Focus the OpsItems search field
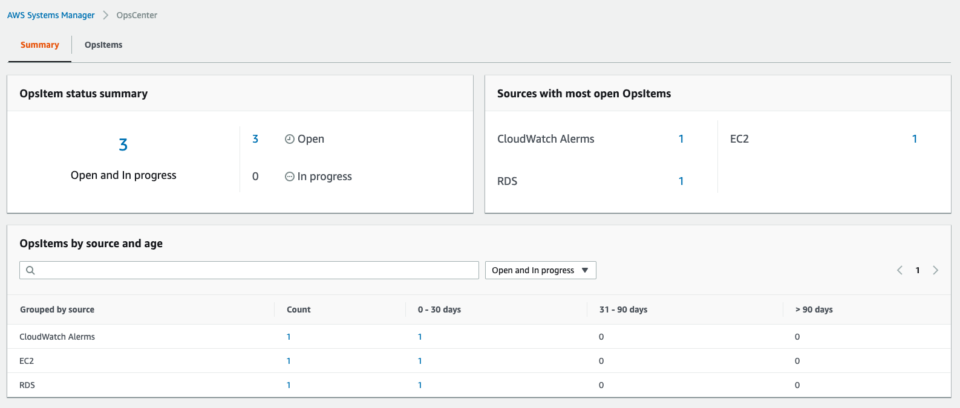This screenshot has width=960, height=408. point(249,270)
